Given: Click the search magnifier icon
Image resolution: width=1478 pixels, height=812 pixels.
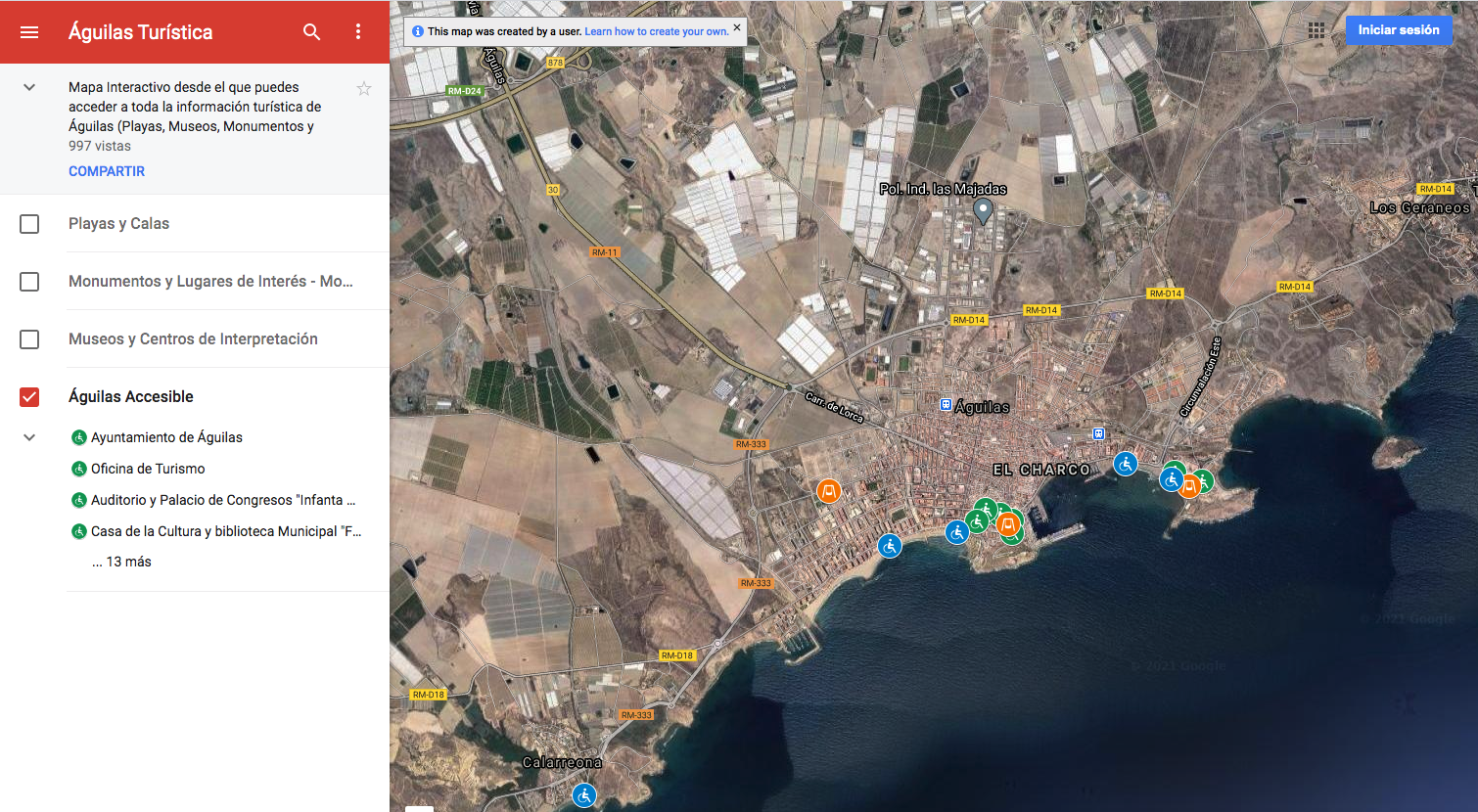Looking at the screenshot, I should pyautogui.click(x=311, y=32).
